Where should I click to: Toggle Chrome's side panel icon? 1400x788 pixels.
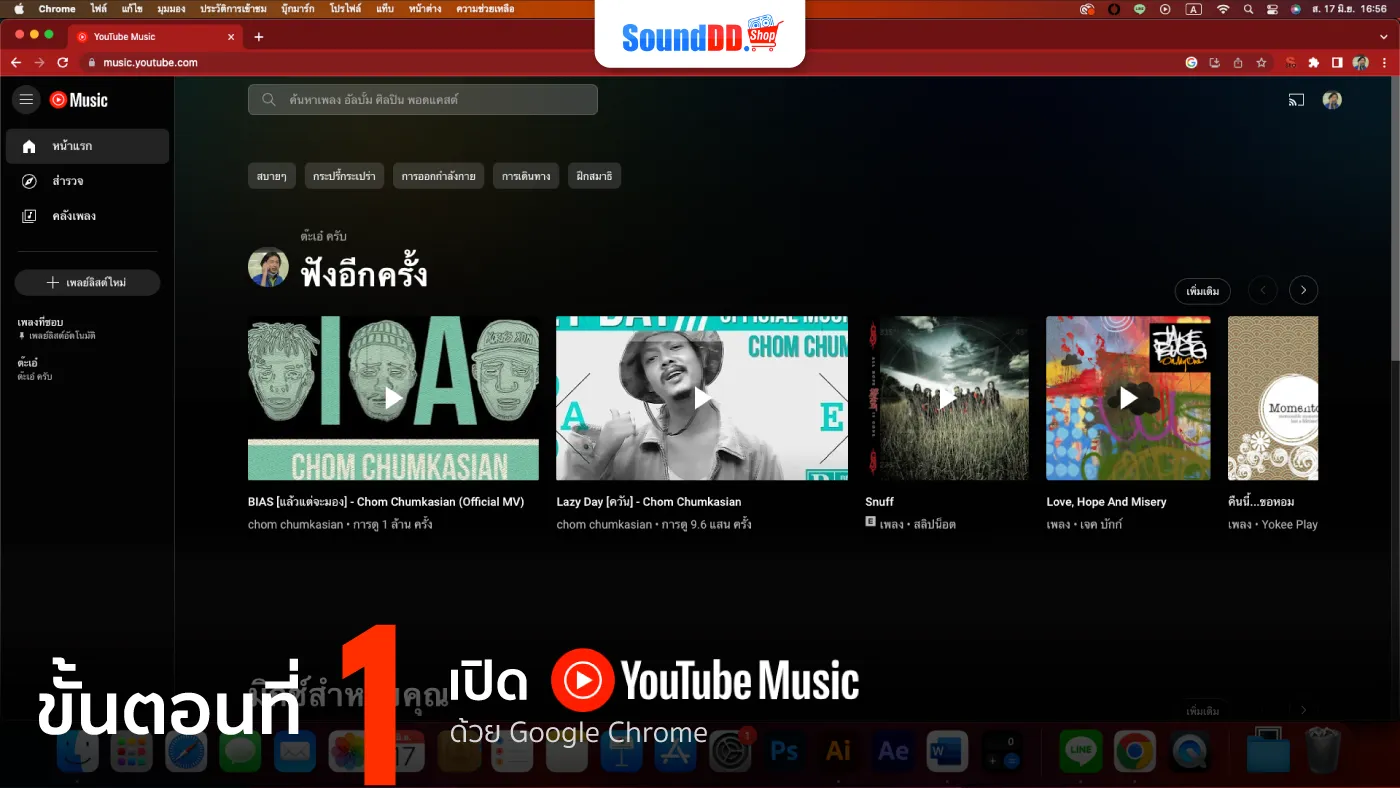coord(1337,62)
